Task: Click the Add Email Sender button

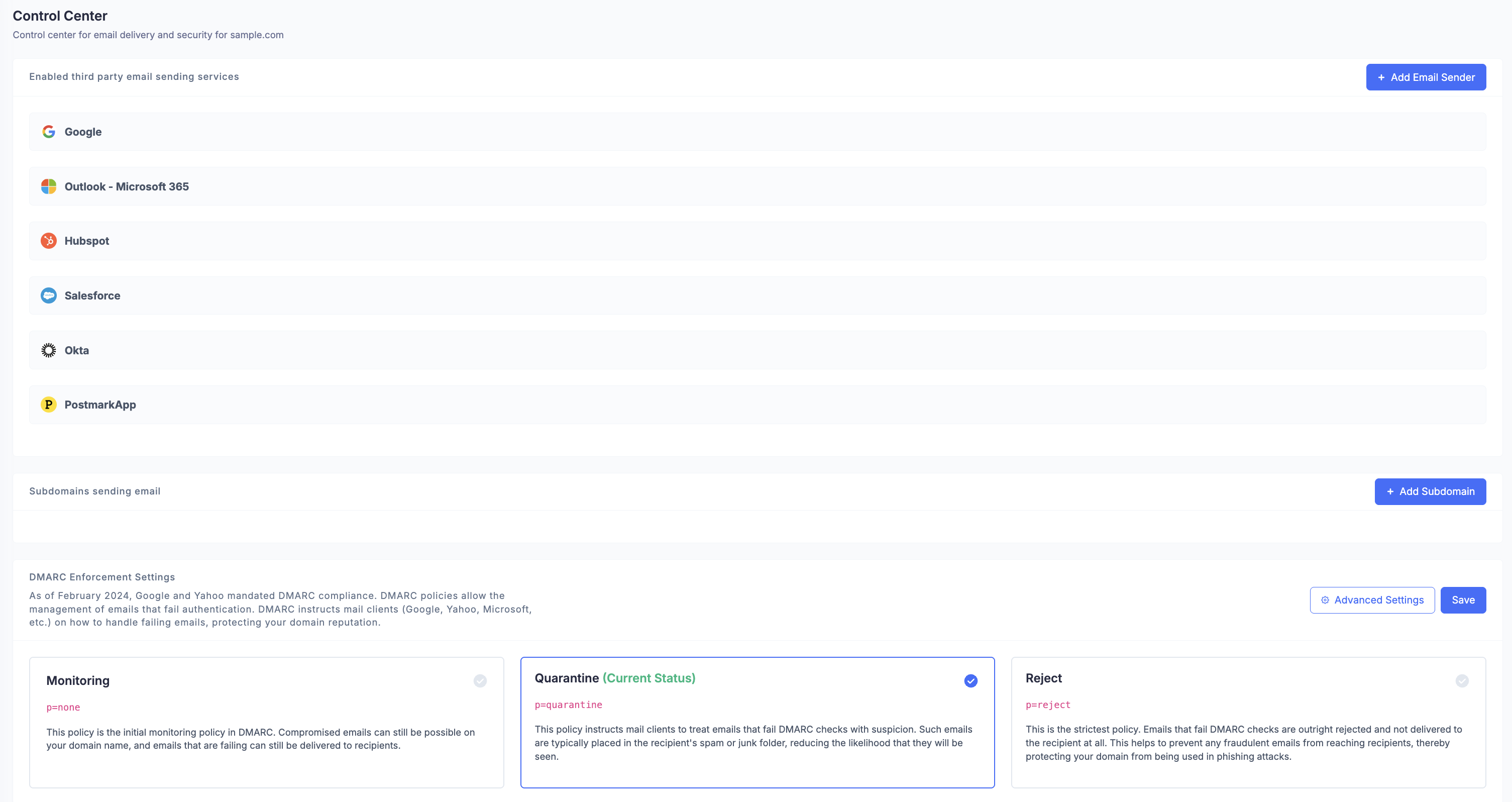Action: pos(1426,77)
